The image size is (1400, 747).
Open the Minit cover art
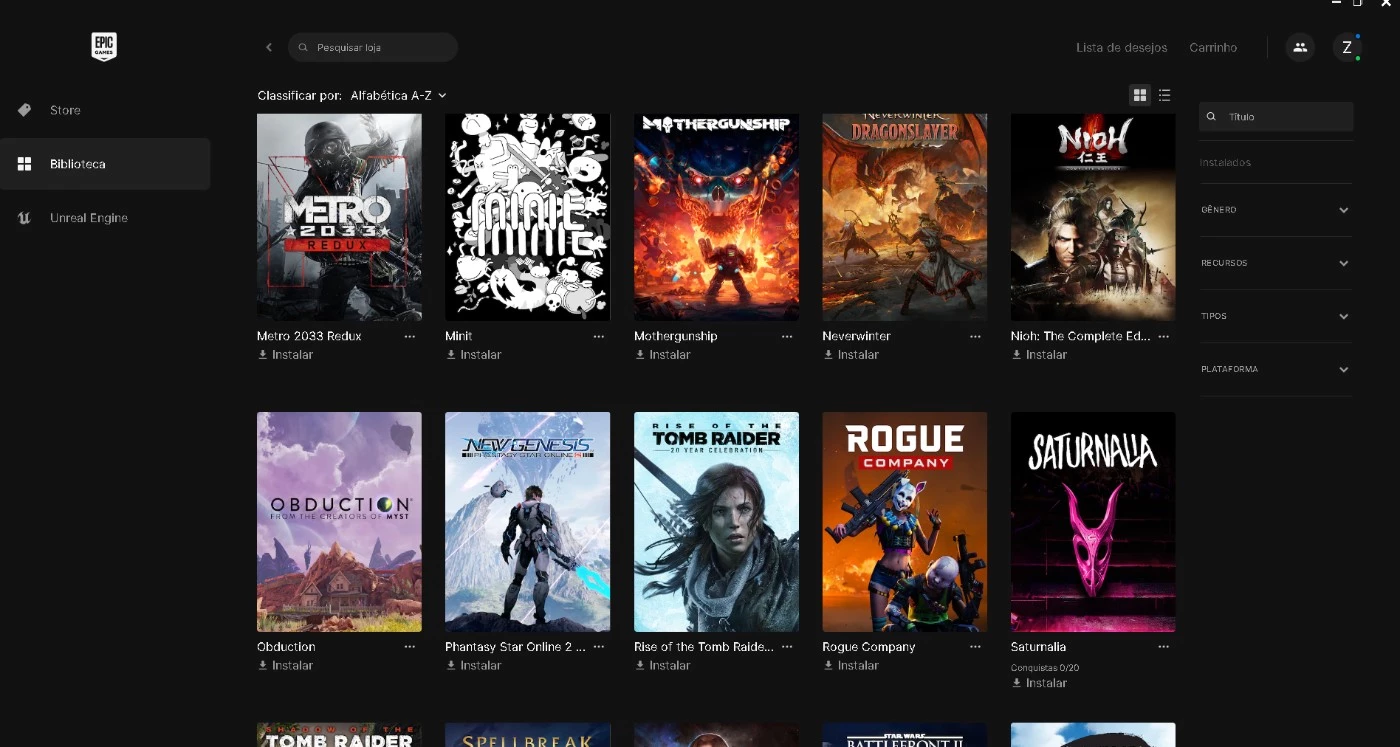[x=527, y=217]
